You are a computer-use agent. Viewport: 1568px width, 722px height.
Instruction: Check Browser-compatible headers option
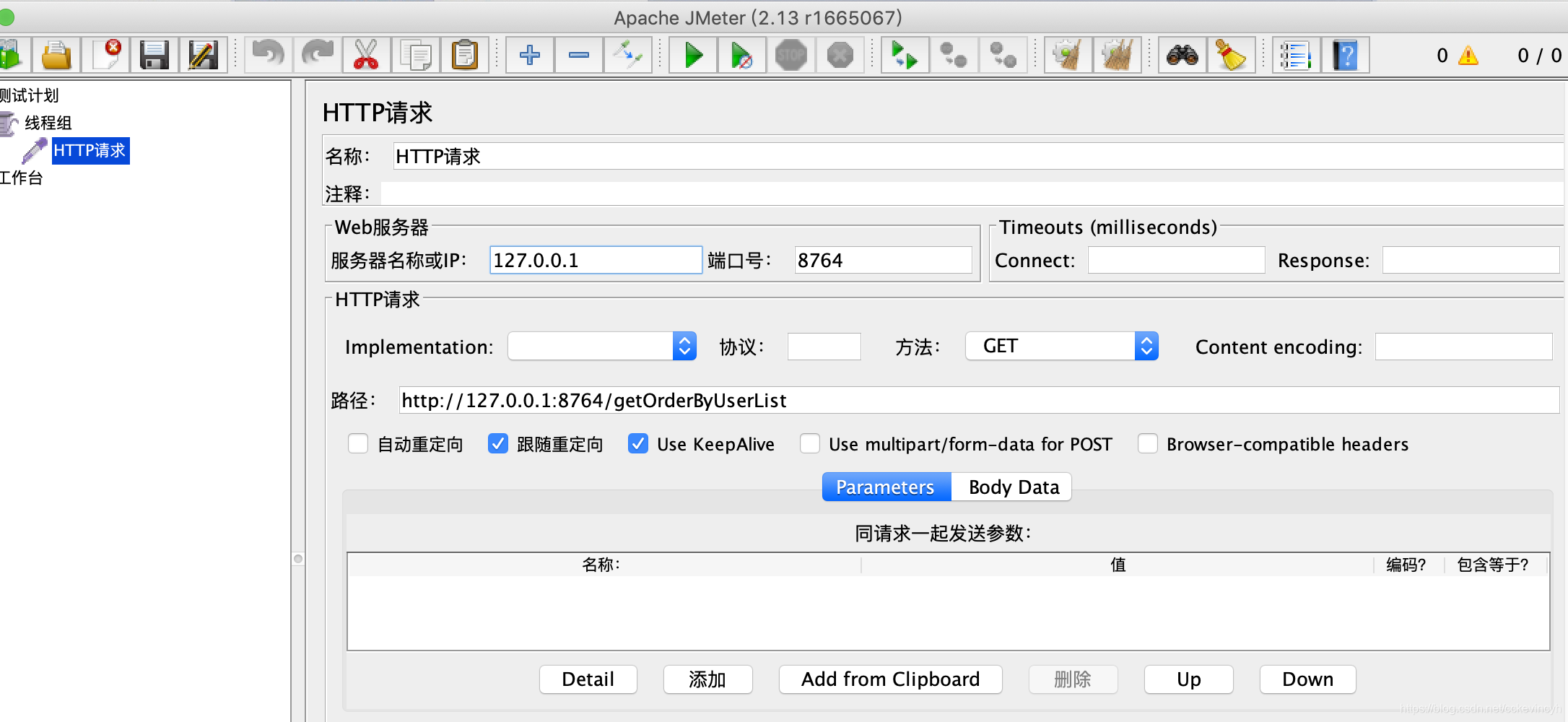pos(1148,443)
